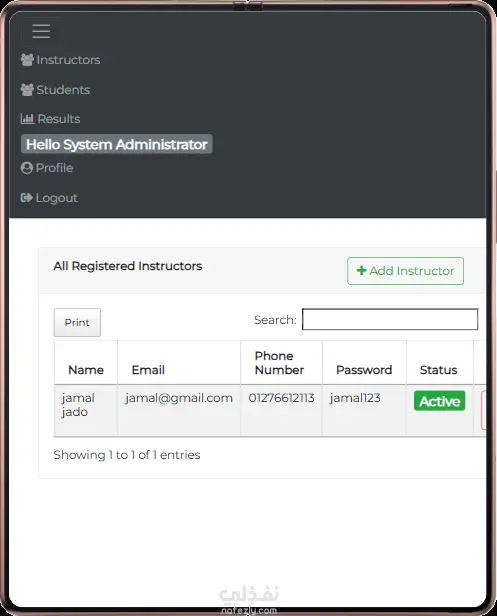Viewport: 497px width, 616px height.
Task: Click the phone number 01276612113 cell
Action: point(282,411)
